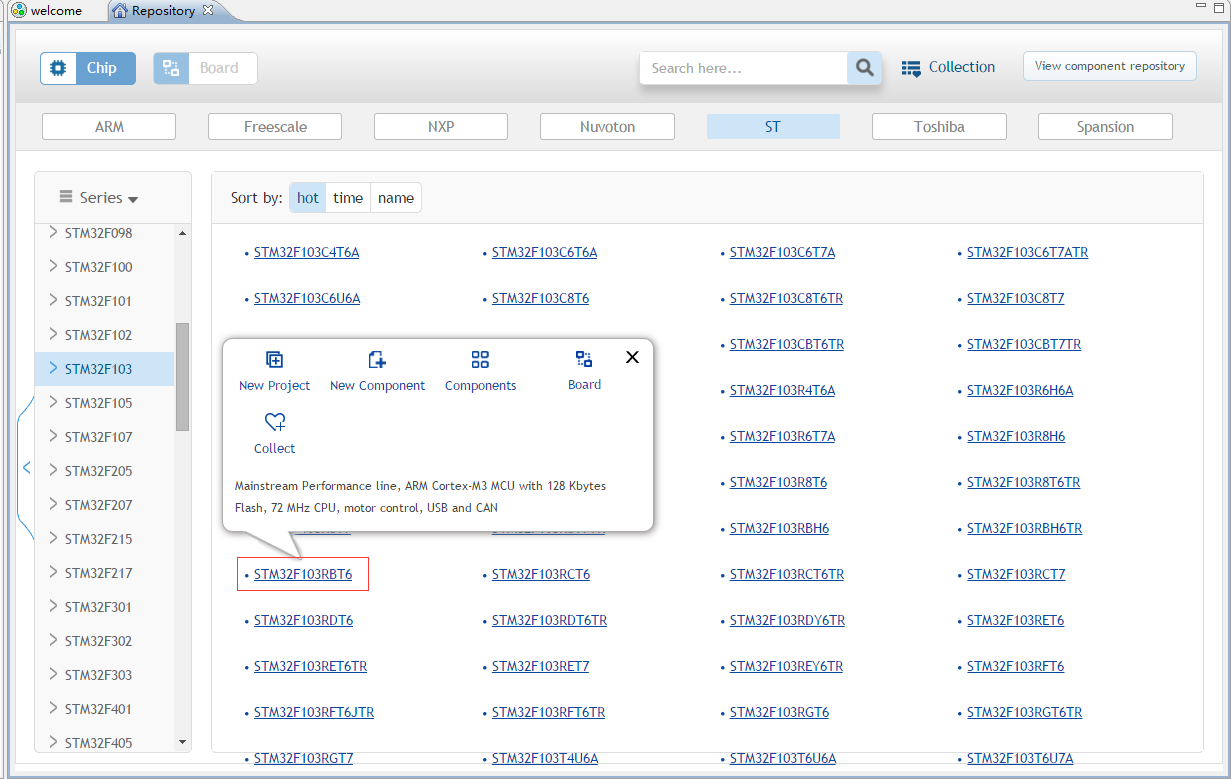This screenshot has width=1231, height=779.
Task: Open the STM32F103R8T6 chip link
Action: click(778, 482)
